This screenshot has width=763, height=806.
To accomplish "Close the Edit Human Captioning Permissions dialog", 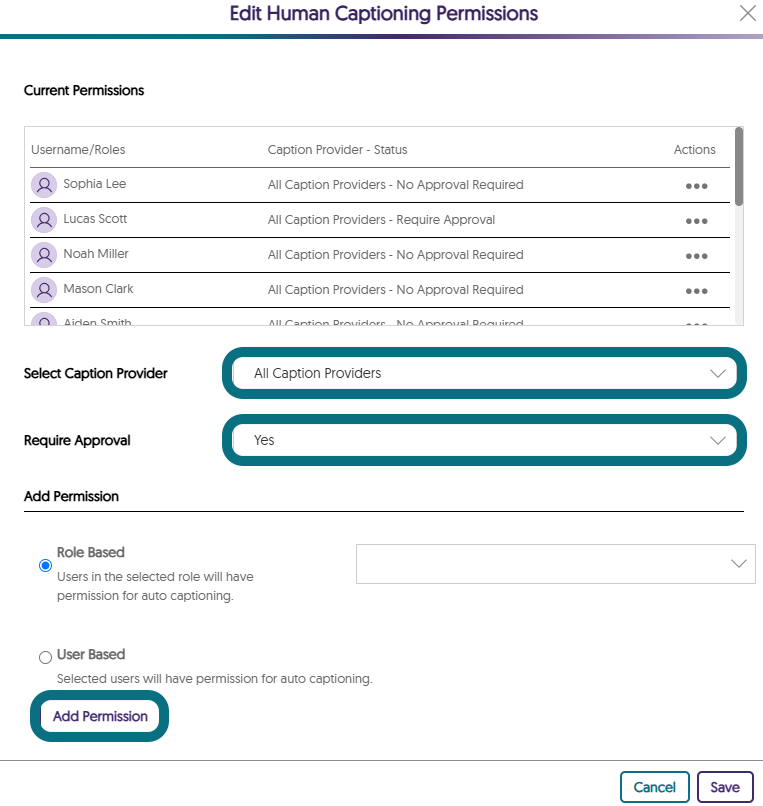I will (748, 13).
